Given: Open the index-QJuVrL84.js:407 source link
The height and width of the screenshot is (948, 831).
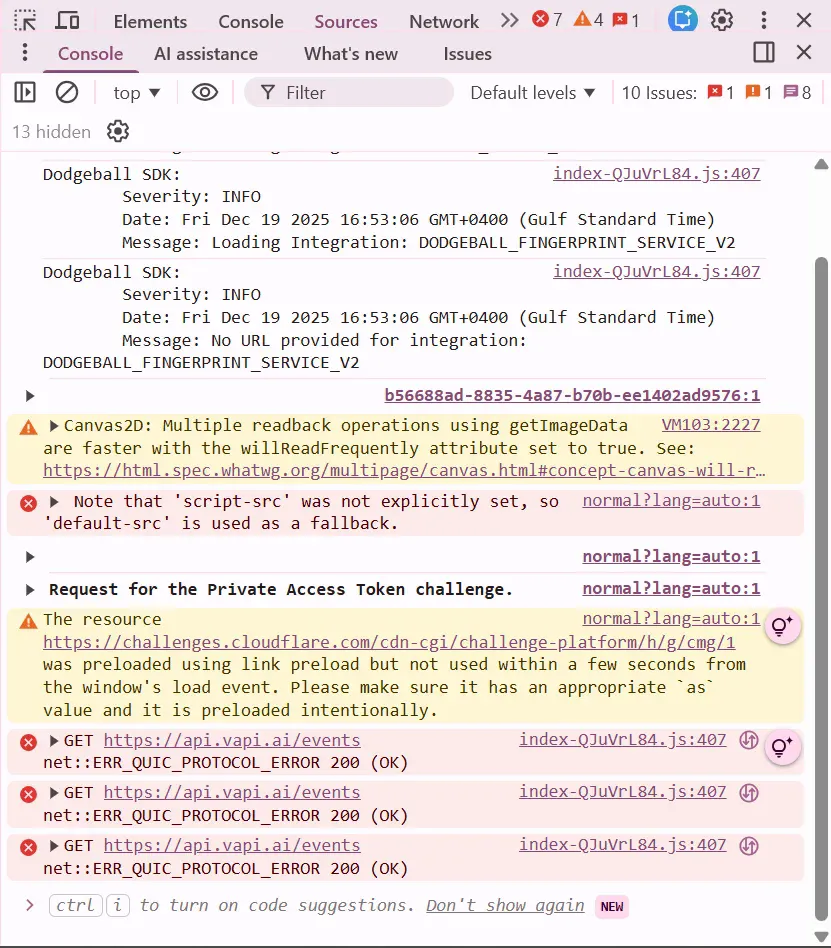Looking at the screenshot, I should tap(656, 173).
